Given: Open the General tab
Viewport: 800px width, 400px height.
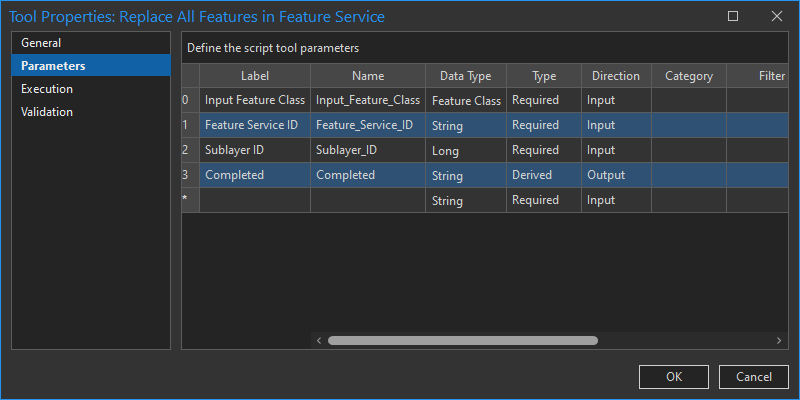Looking at the screenshot, I should point(41,43).
